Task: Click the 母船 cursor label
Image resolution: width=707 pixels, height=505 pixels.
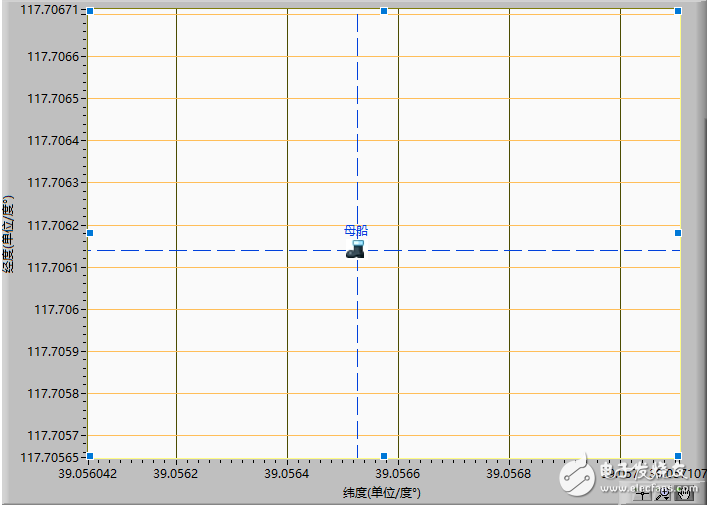Action: (356, 231)
